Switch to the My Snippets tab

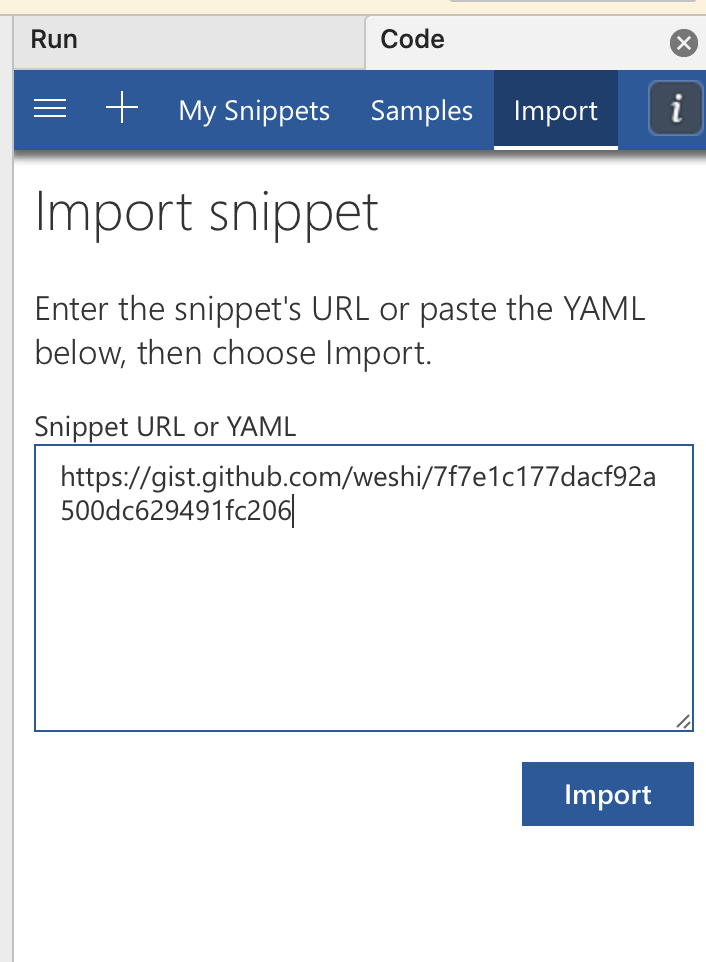pyautogui.click(x=253, y=111)
